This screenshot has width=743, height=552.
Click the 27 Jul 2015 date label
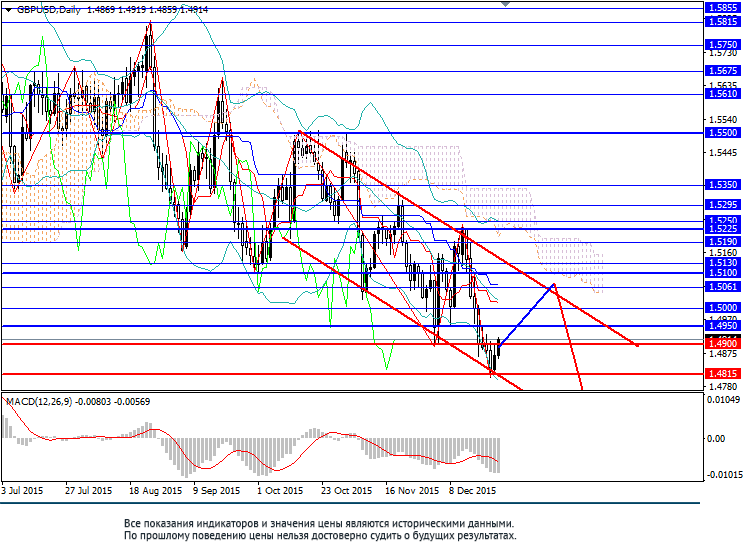point(89,491)
